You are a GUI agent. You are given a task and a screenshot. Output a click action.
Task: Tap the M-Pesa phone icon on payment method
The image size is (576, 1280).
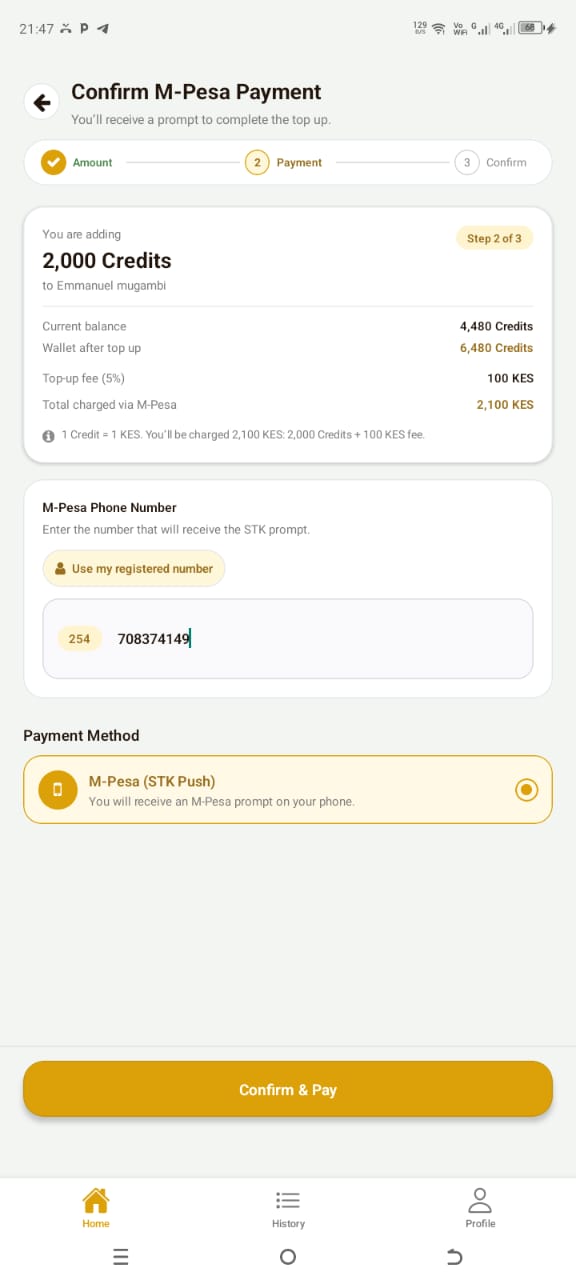[57, 789]
